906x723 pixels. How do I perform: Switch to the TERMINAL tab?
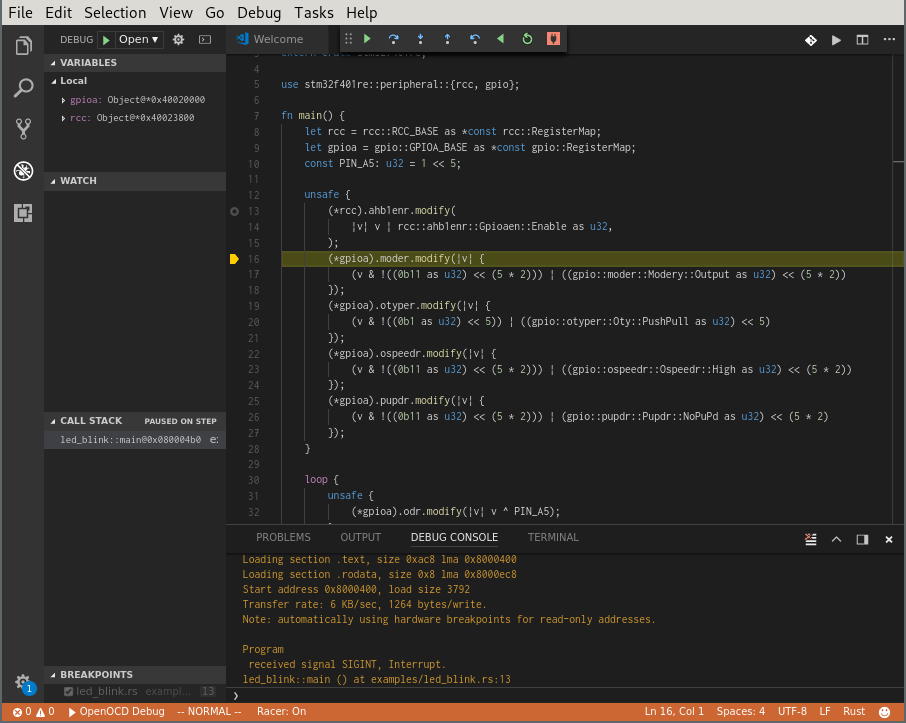click(x=553, y=537)
